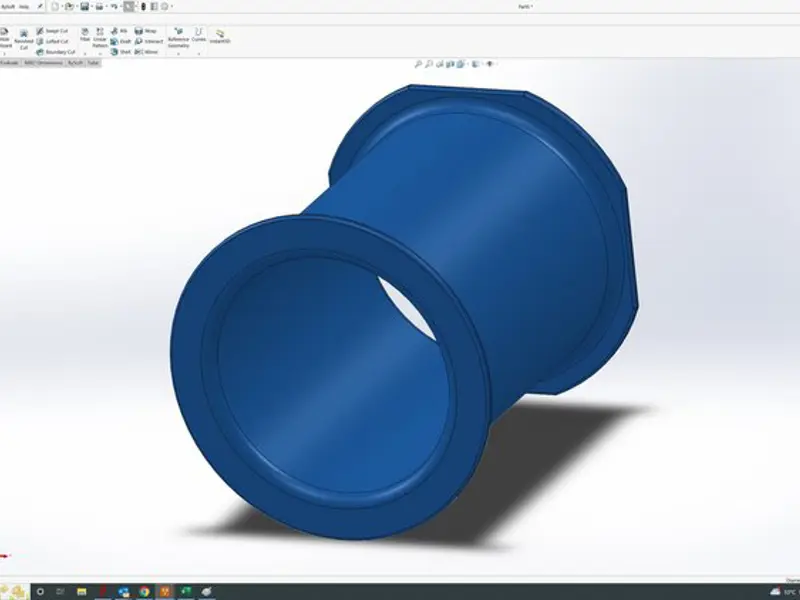Toggle the Instant3D mode
Screen dimensions: 800x600
click(x=218, y=37)
